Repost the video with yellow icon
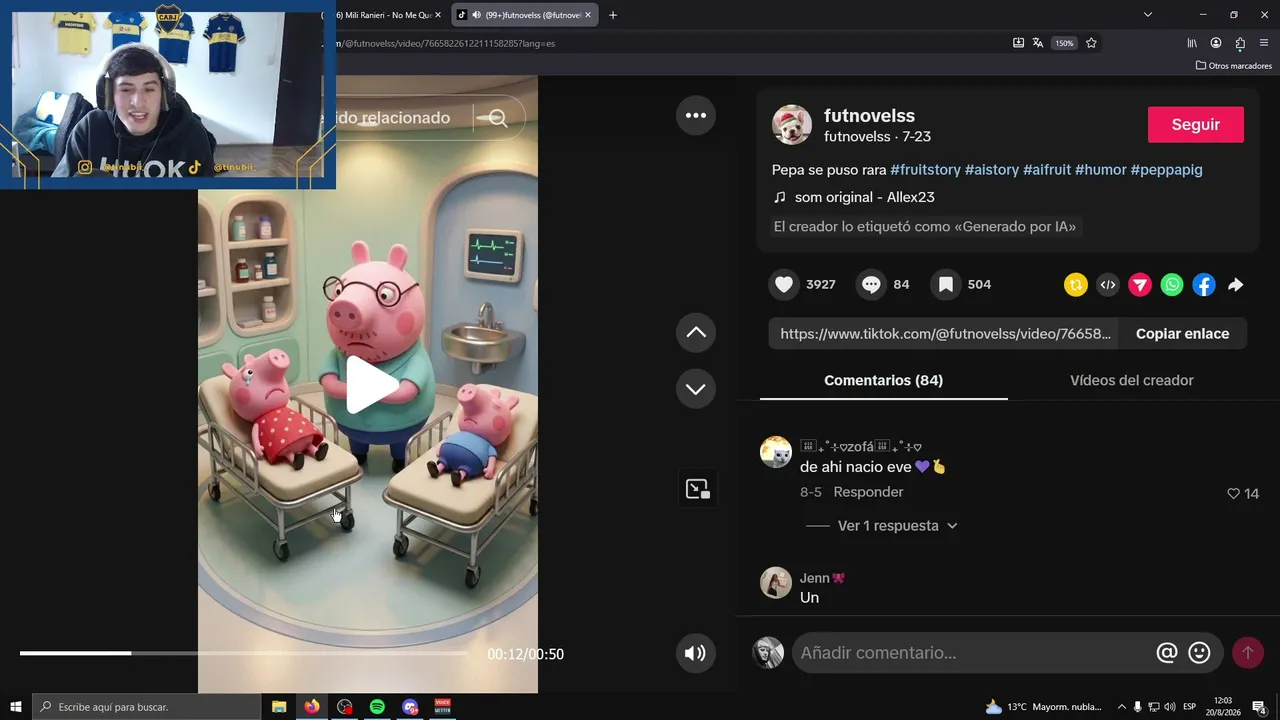The image size is (1280, 720). pos(1076,285)
